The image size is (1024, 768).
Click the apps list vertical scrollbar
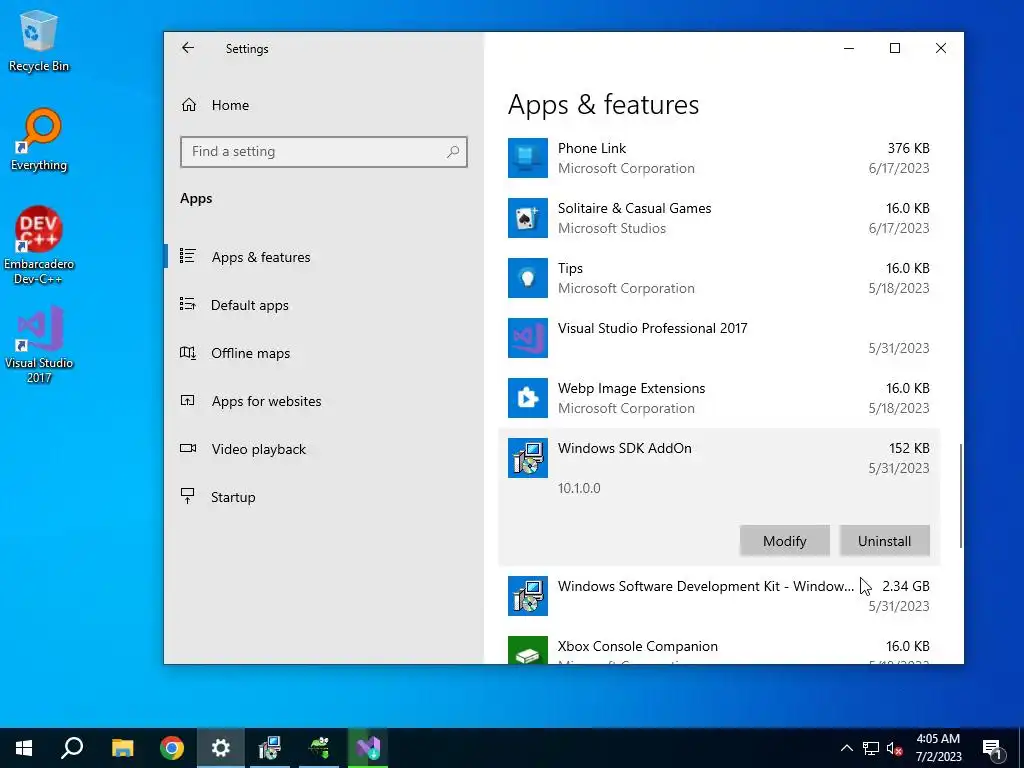pos(961,495)
